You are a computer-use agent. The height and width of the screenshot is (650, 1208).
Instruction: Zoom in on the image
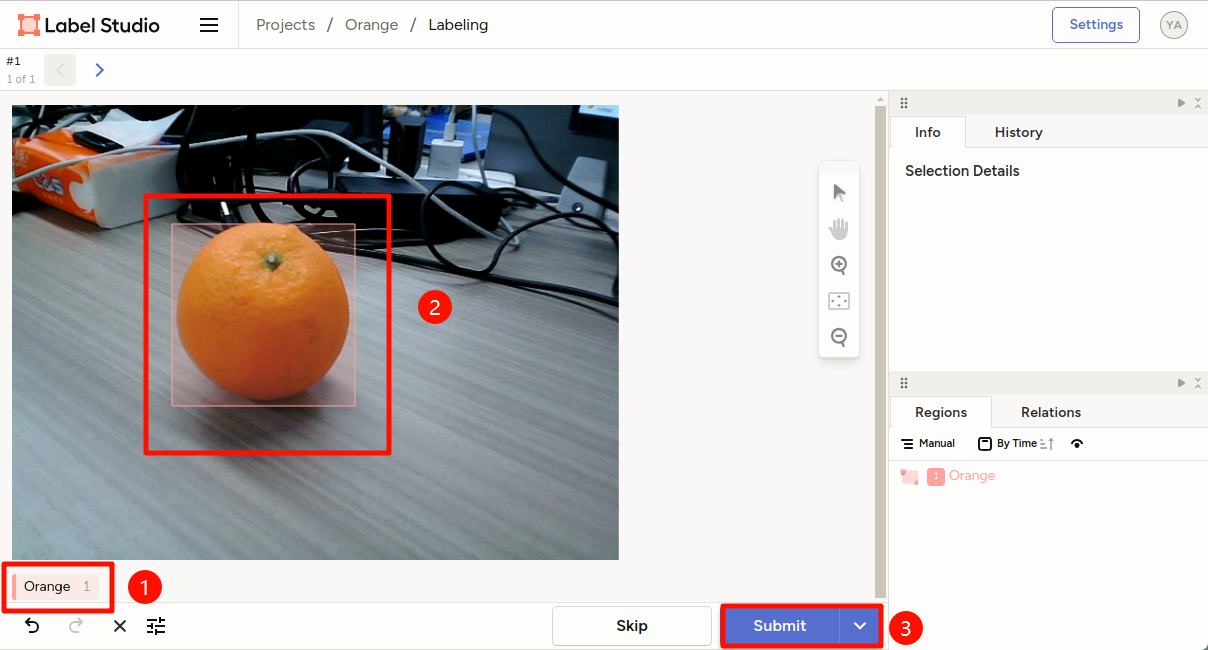tap(839, 265)
